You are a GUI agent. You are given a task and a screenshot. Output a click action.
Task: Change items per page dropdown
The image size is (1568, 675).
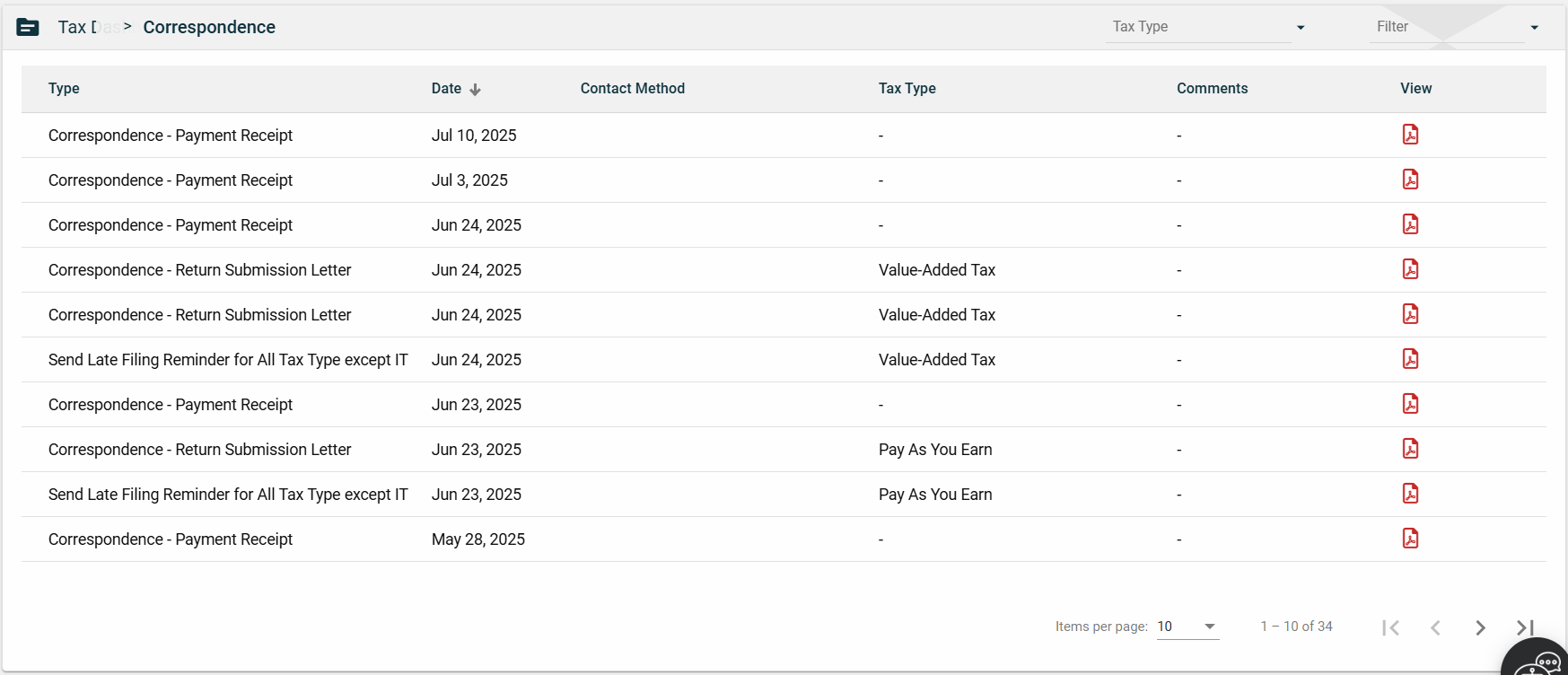pyautogui.click(x=1187, y=627)
